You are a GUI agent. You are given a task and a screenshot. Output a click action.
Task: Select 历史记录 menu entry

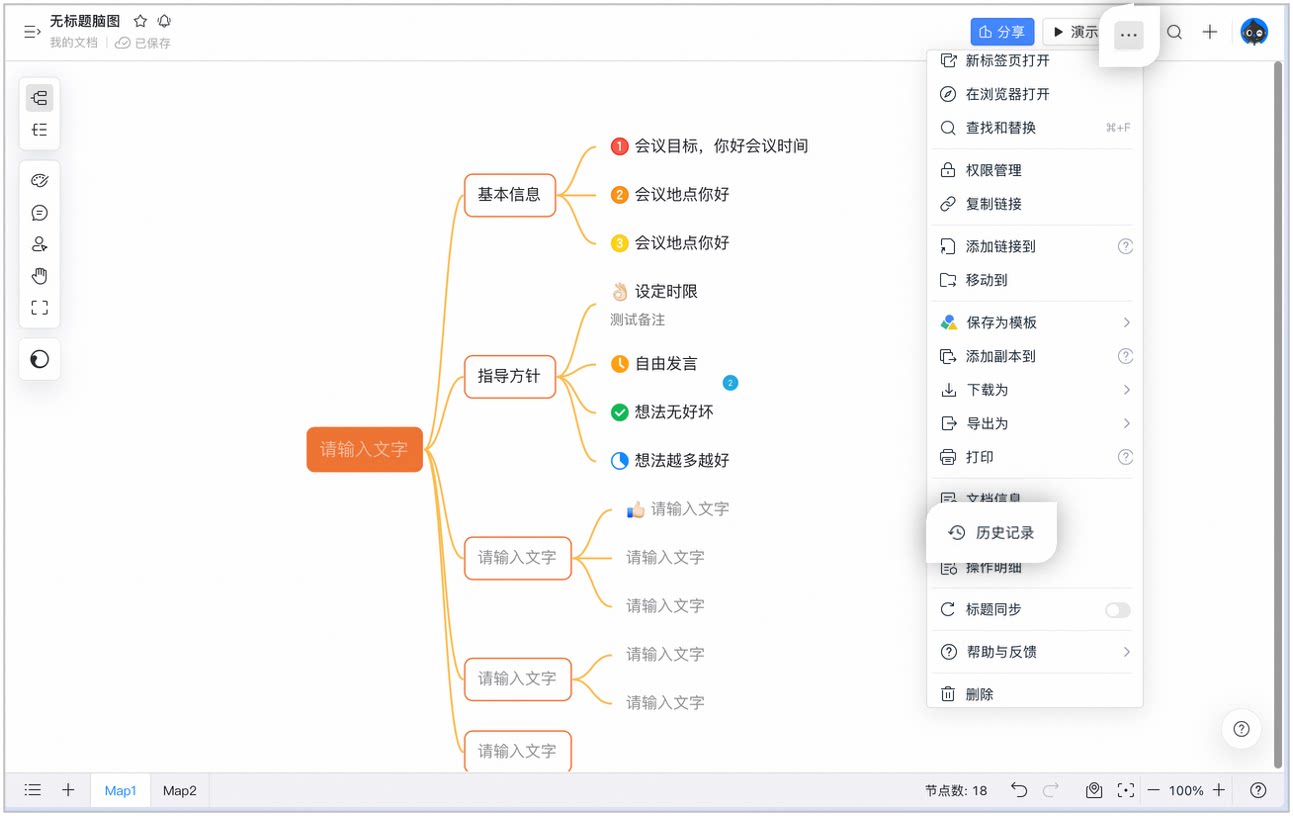(x=991, y=533)
